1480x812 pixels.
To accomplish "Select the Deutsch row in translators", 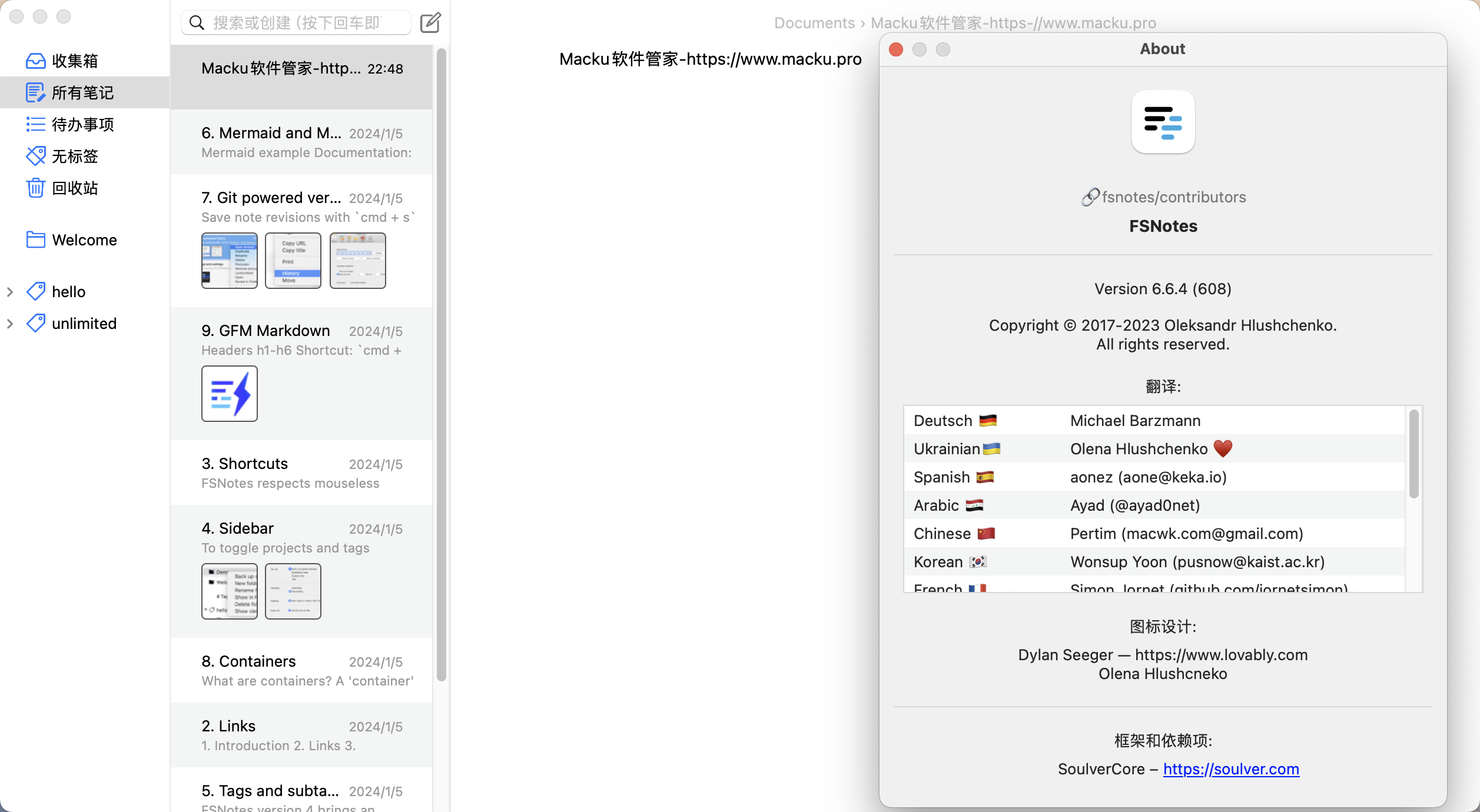I will [x=1154, y=421].
